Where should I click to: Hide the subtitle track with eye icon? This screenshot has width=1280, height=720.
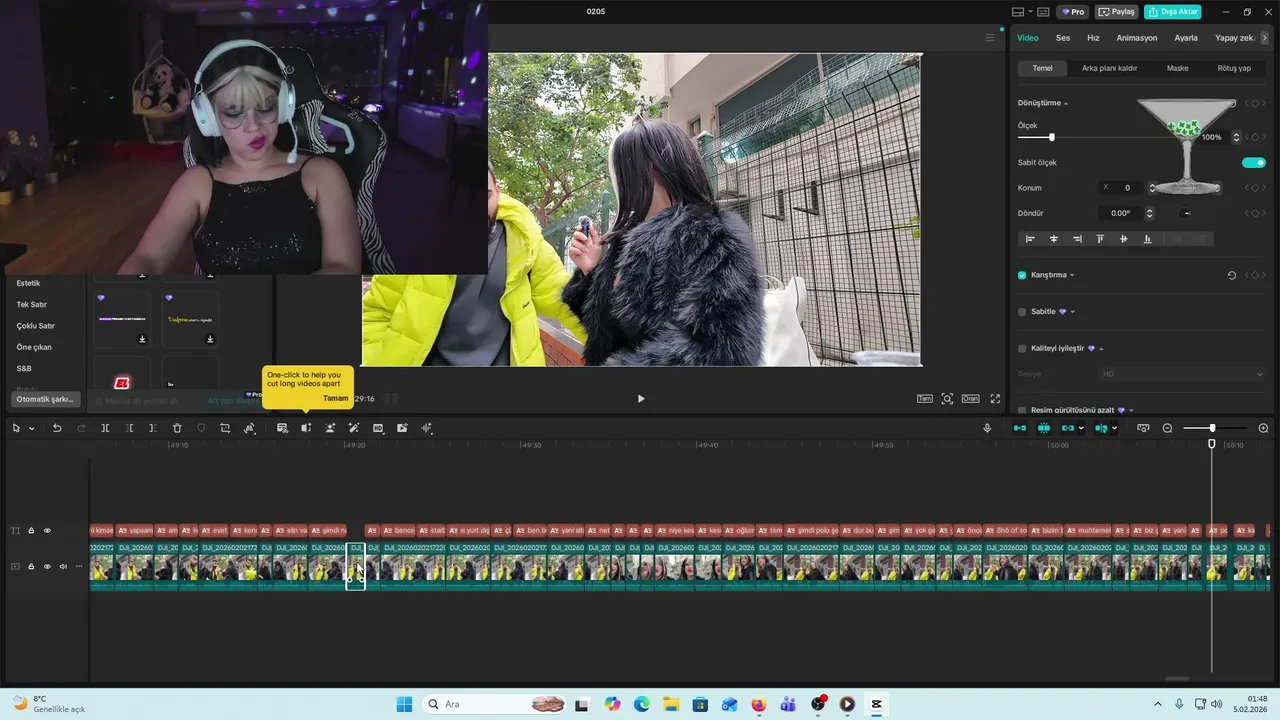[47, 531]
